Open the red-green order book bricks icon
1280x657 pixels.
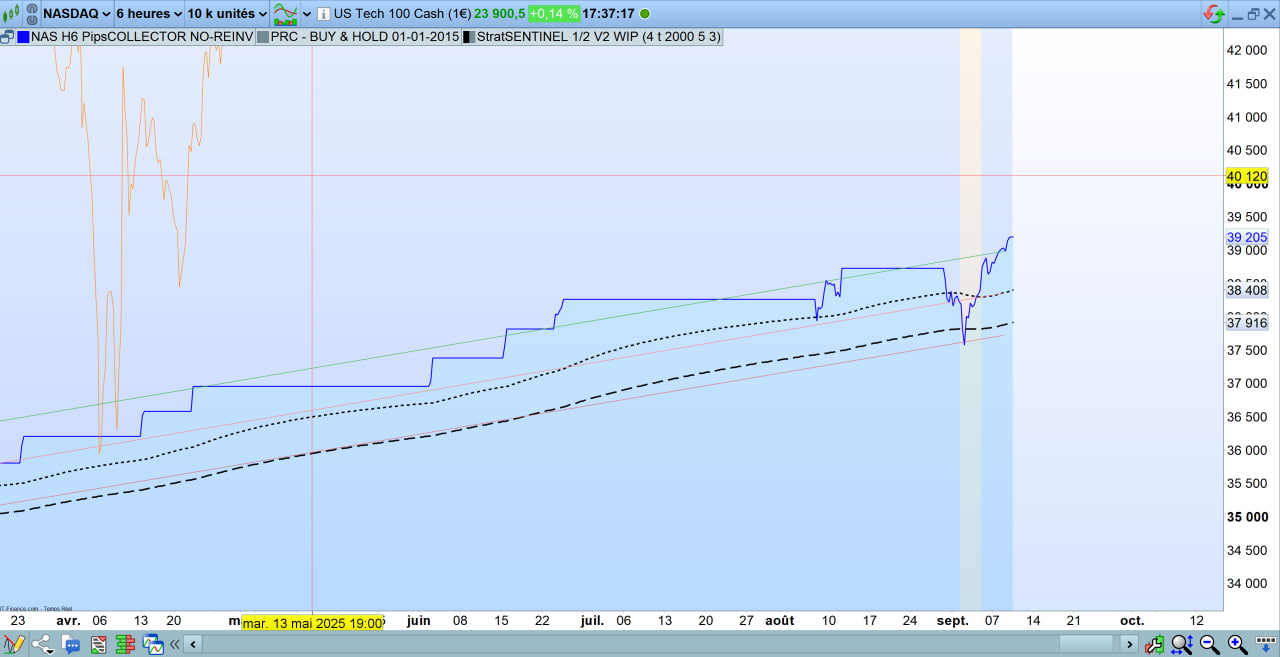point(125,644)
